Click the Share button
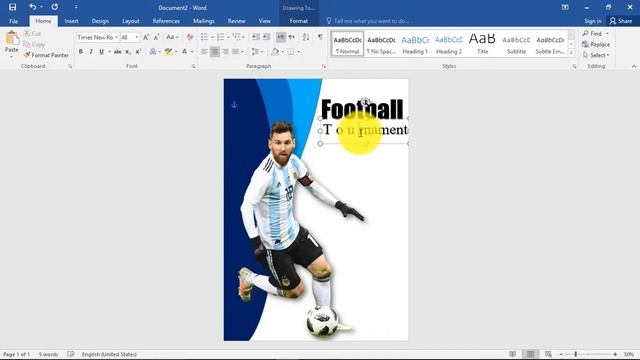Image resolution: width=640 pixels, height=360 pixels. [x=621, y=21]
